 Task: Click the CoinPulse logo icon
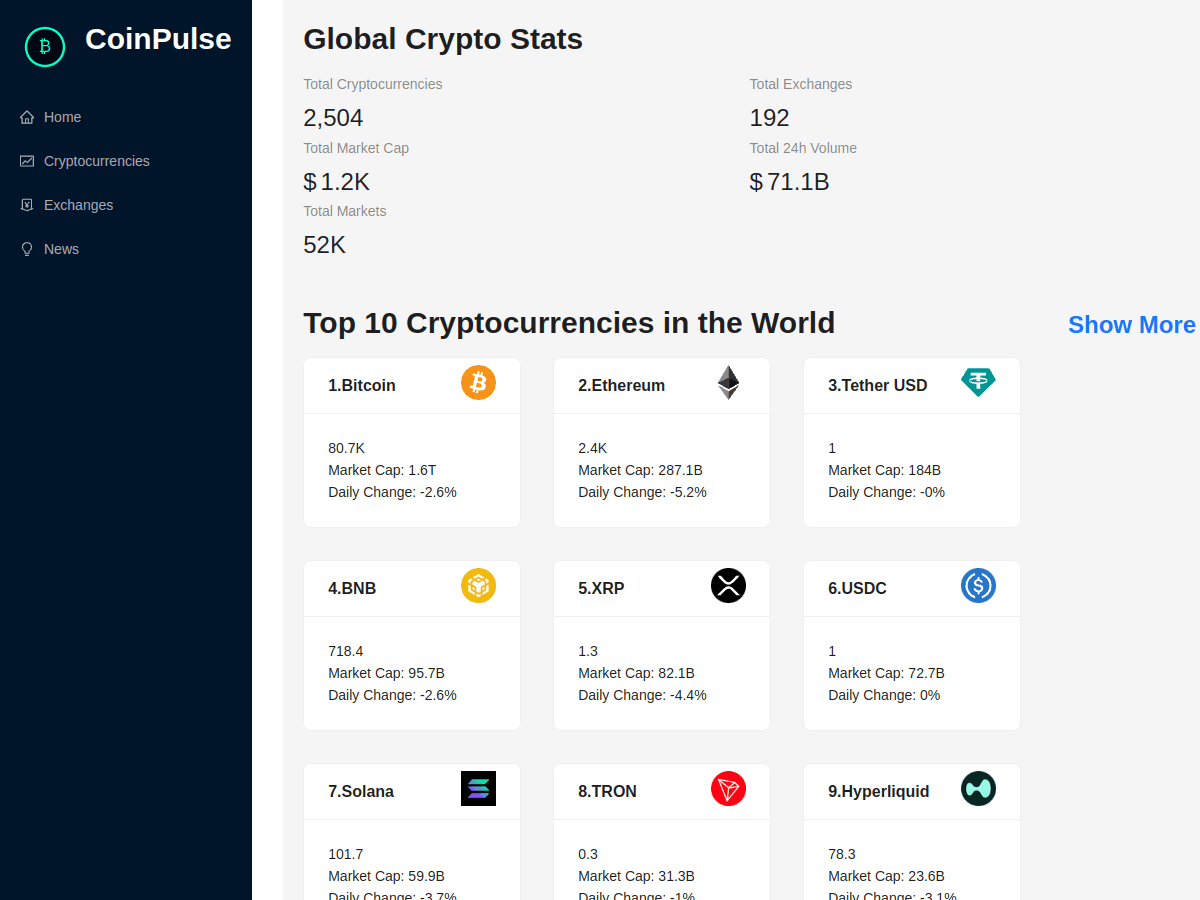click(45, 46)
